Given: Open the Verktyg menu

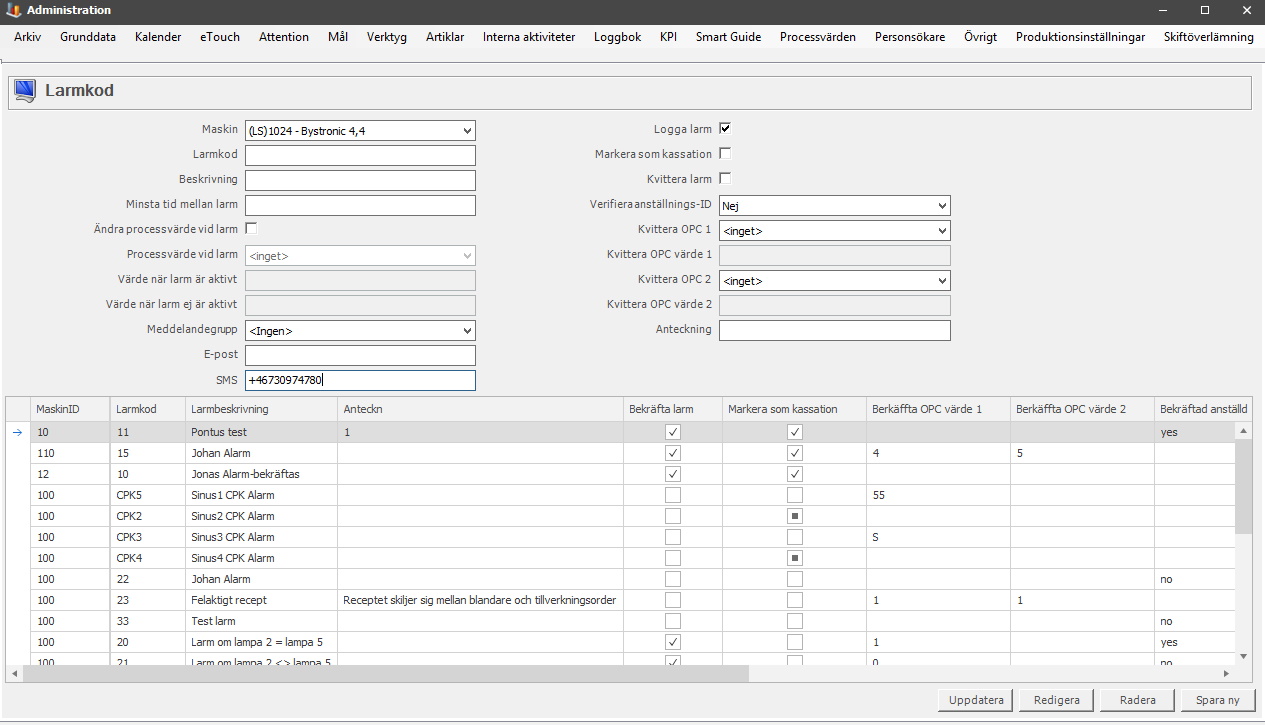Looking at the screenshot, I should click(387, 37).
